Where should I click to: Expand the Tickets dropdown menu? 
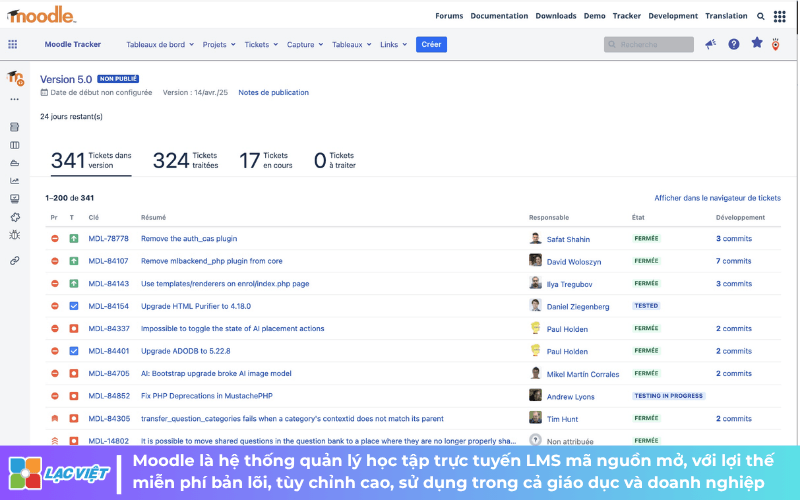point(261,44)
